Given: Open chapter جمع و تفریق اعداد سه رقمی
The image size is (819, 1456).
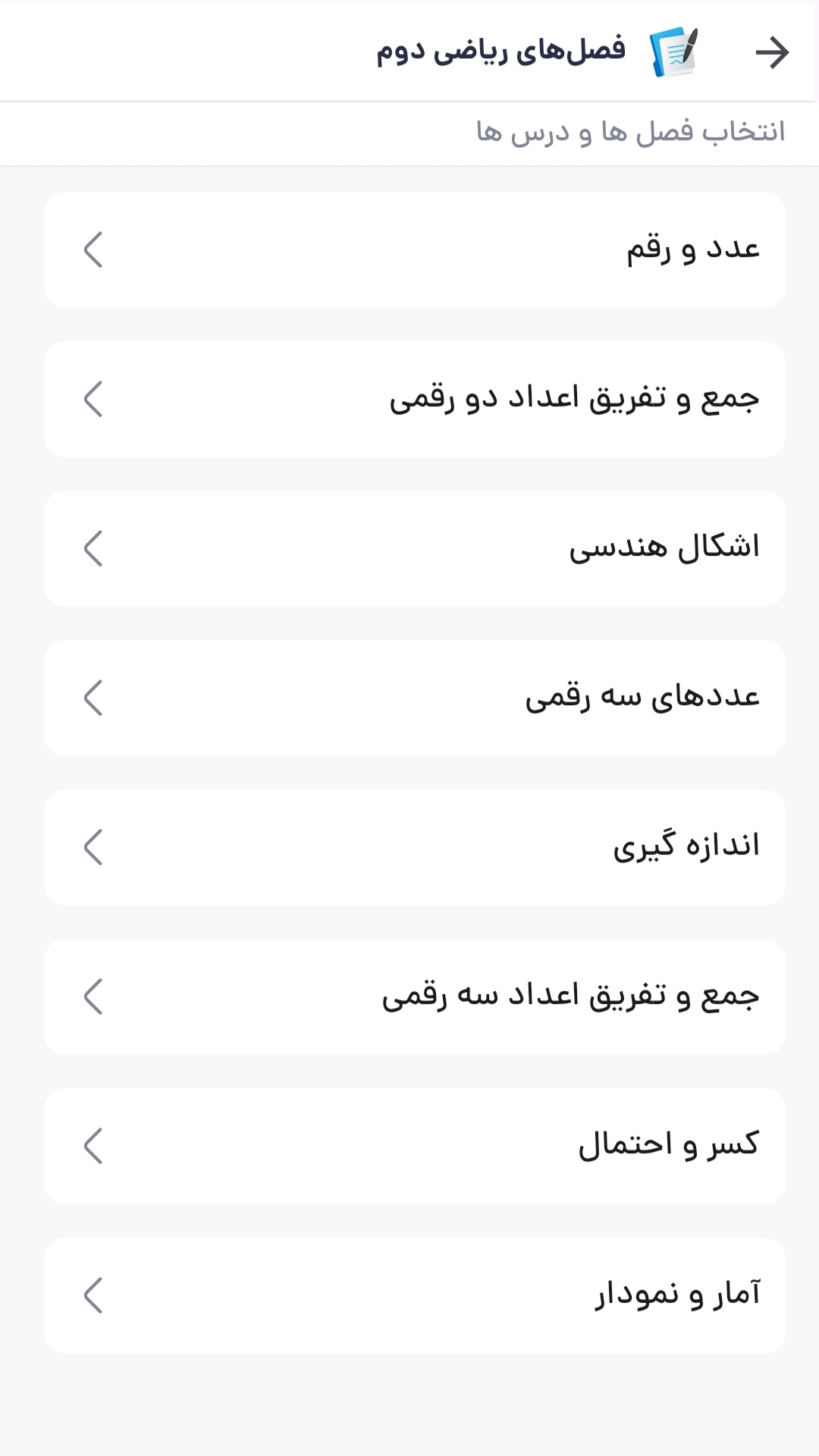Looking at the screenshot, I should [570, 996].
